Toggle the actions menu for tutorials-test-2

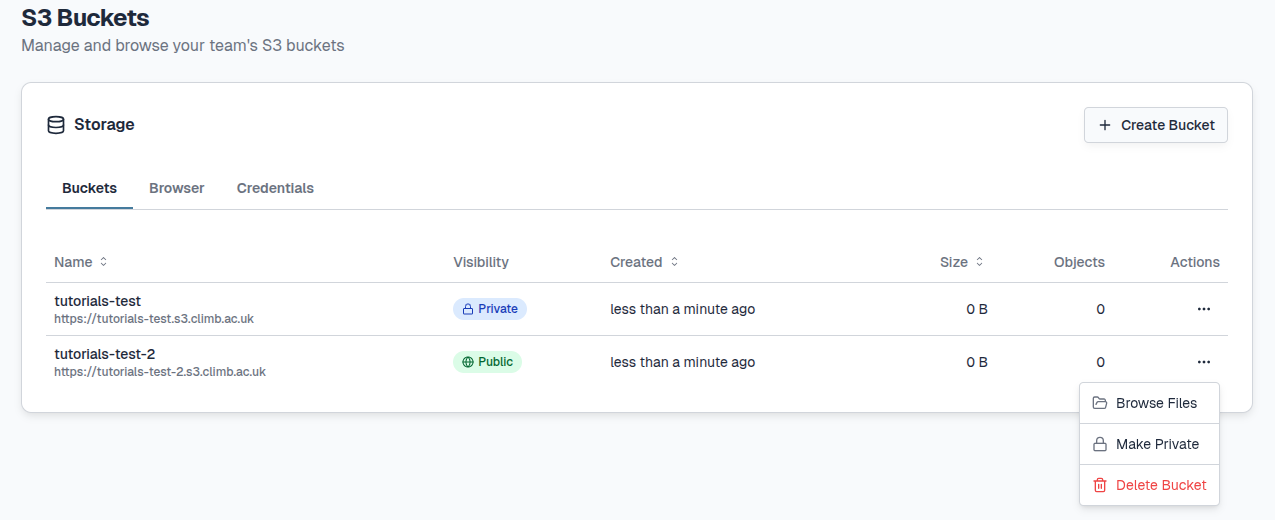tap(1203, 362)
